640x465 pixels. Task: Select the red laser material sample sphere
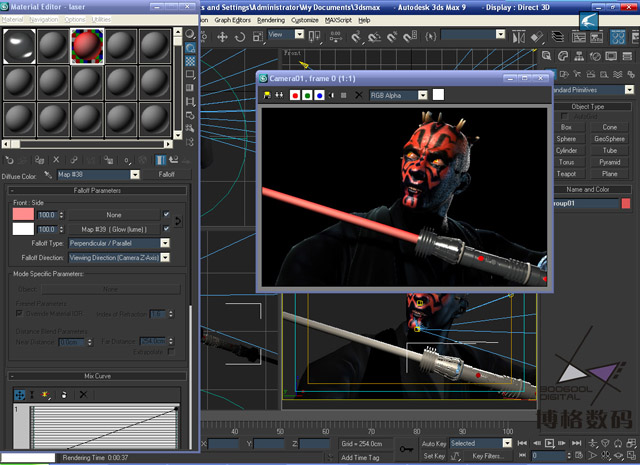pos(86,46)
